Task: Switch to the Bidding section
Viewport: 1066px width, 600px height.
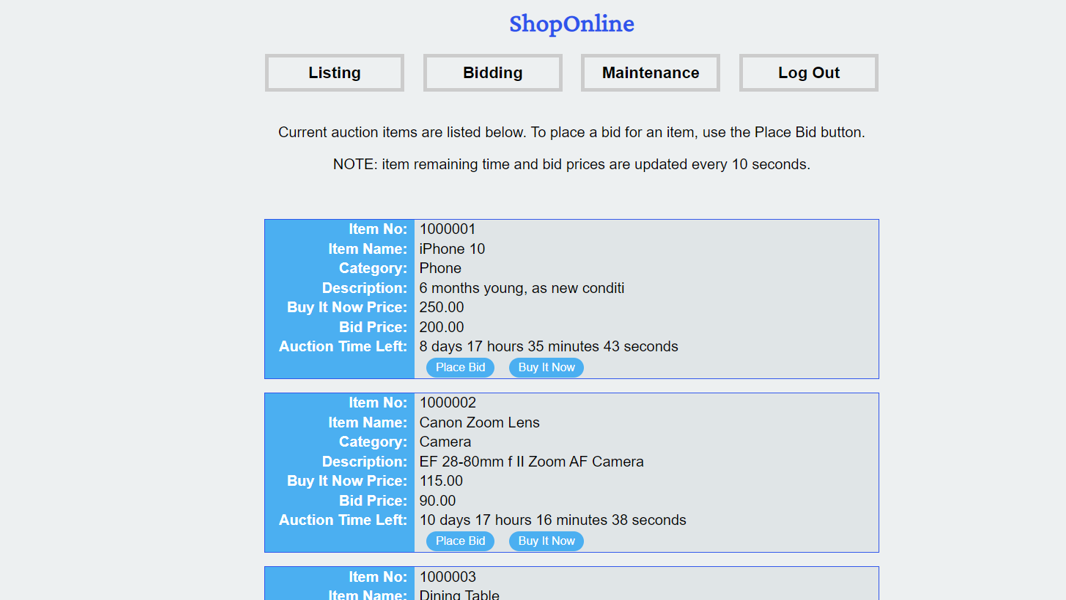Action: pyautogui.click(x=492, y=72)
